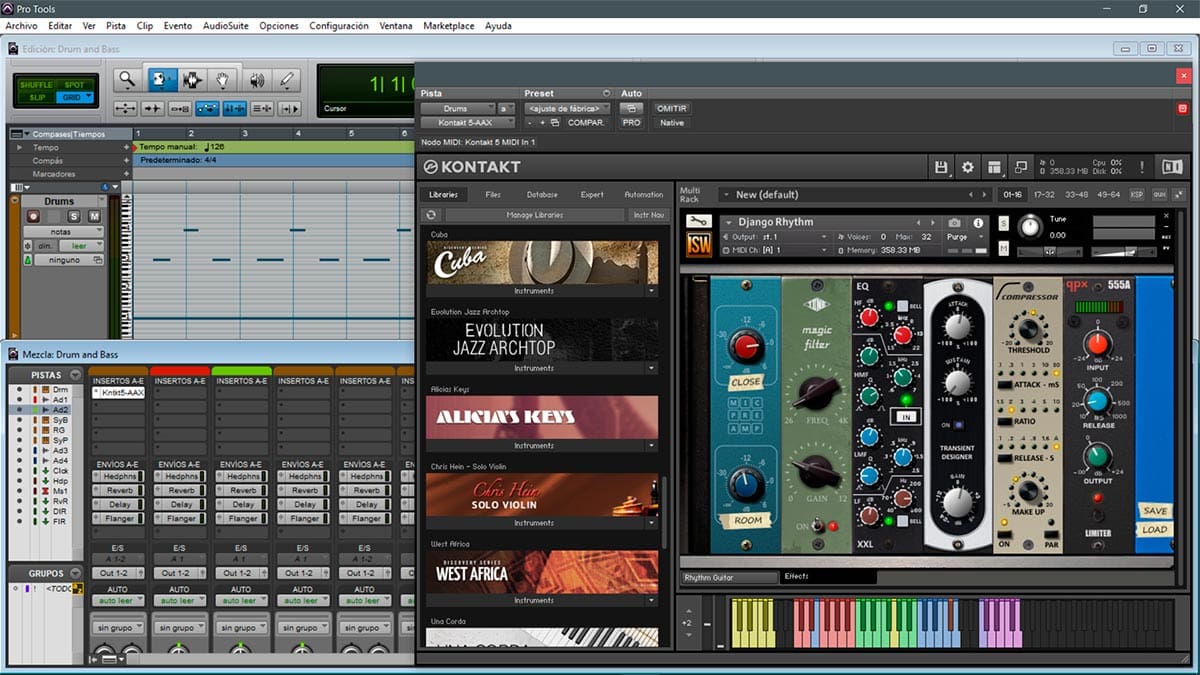Expand Evolution Jazz Archtop Instruments dropdown
Viewport: 1200px width, 675px height.
(652, 368)
